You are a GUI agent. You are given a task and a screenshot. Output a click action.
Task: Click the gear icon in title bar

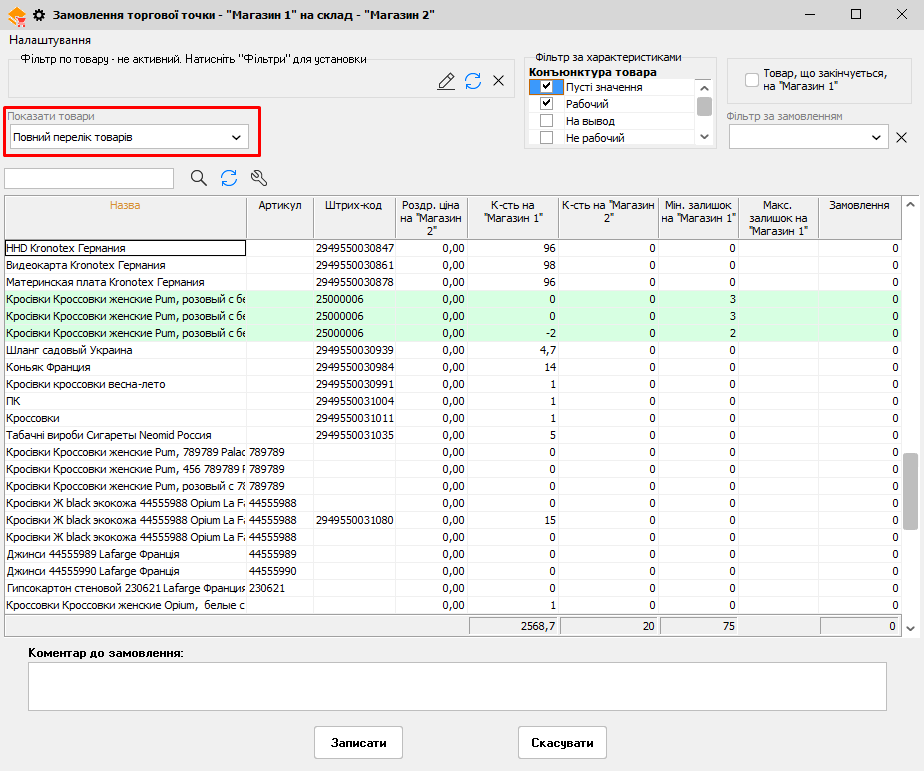40,15
